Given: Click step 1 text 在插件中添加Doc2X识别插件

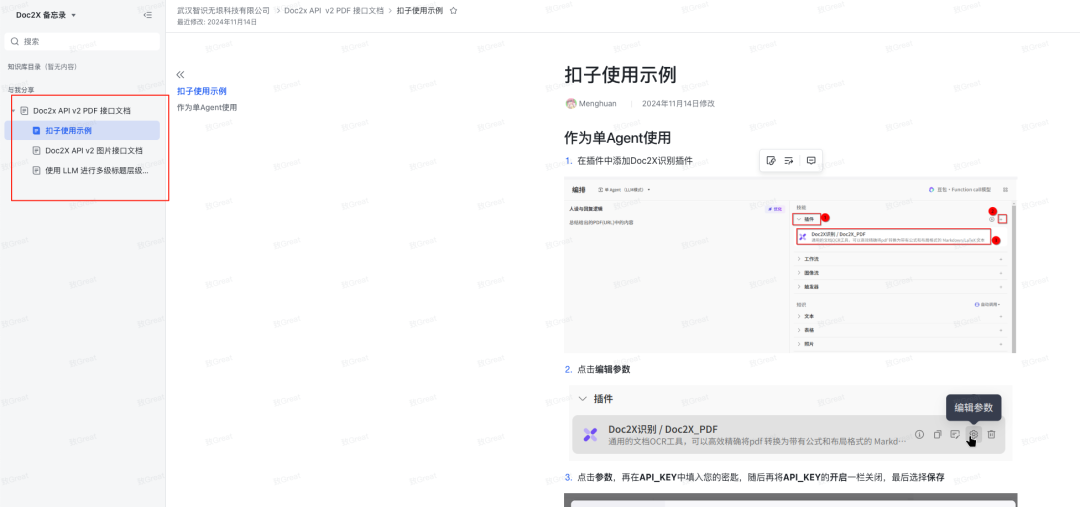Looking at the screenshot, I should coord(635,161).
